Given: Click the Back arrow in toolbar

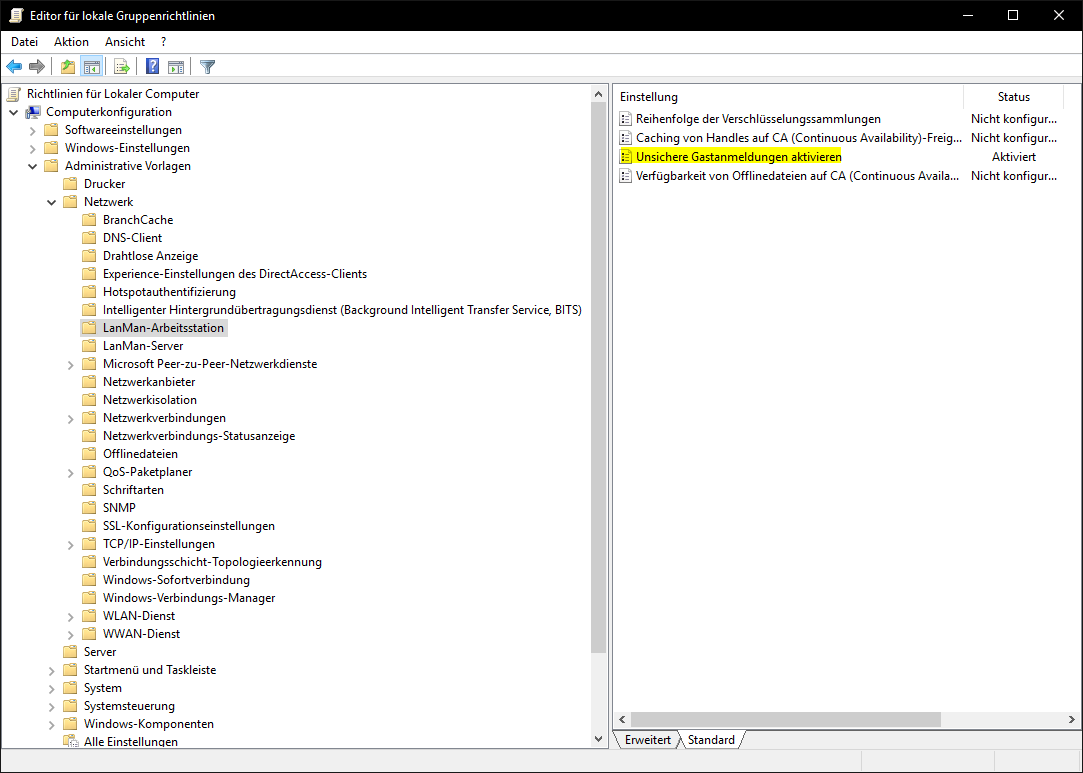Looking at the screenshot, I should (14, 67).
